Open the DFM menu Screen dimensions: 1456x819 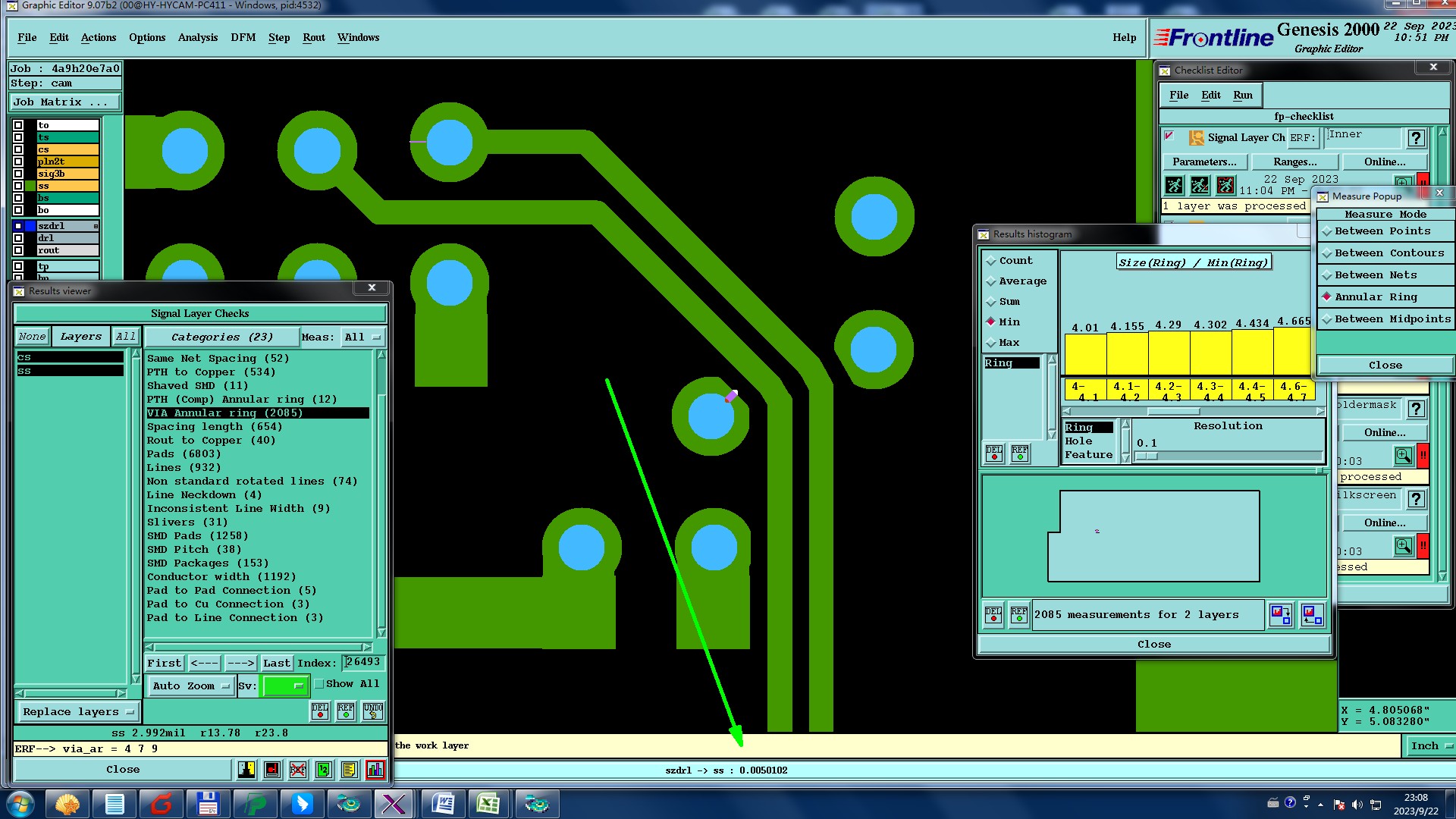(243, 38)
